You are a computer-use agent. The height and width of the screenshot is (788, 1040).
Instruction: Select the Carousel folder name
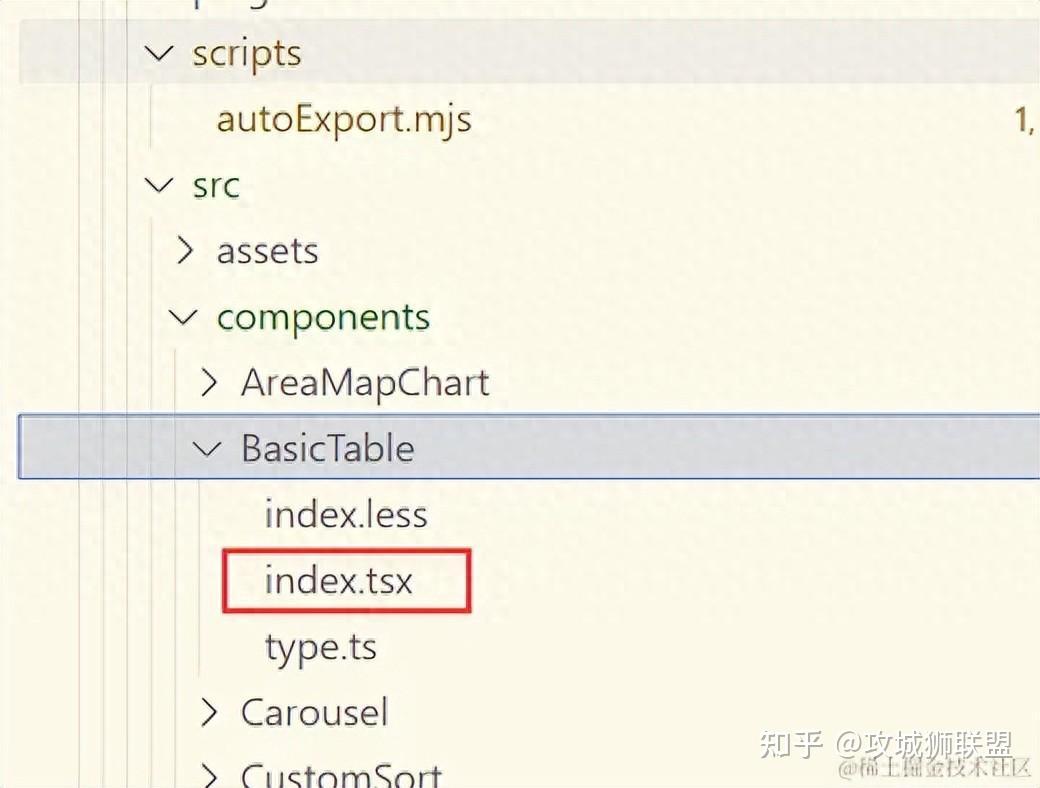pyautogui.click(x=314, y=713)
